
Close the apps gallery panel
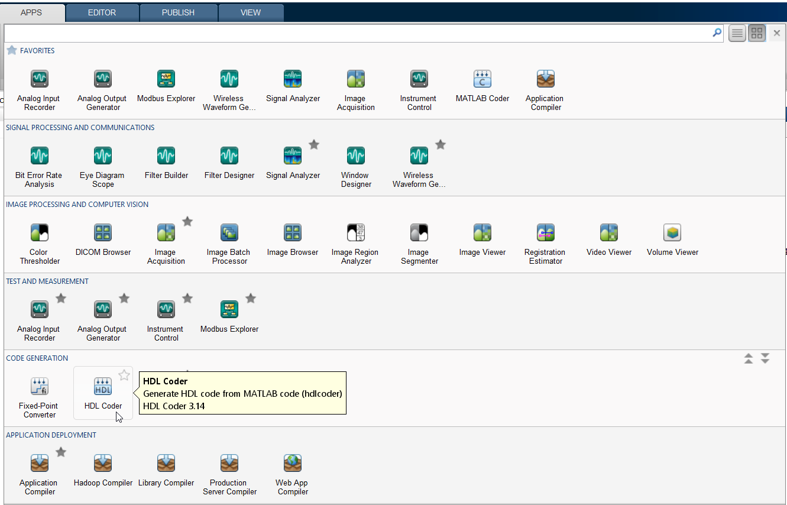tap(777, 33)
